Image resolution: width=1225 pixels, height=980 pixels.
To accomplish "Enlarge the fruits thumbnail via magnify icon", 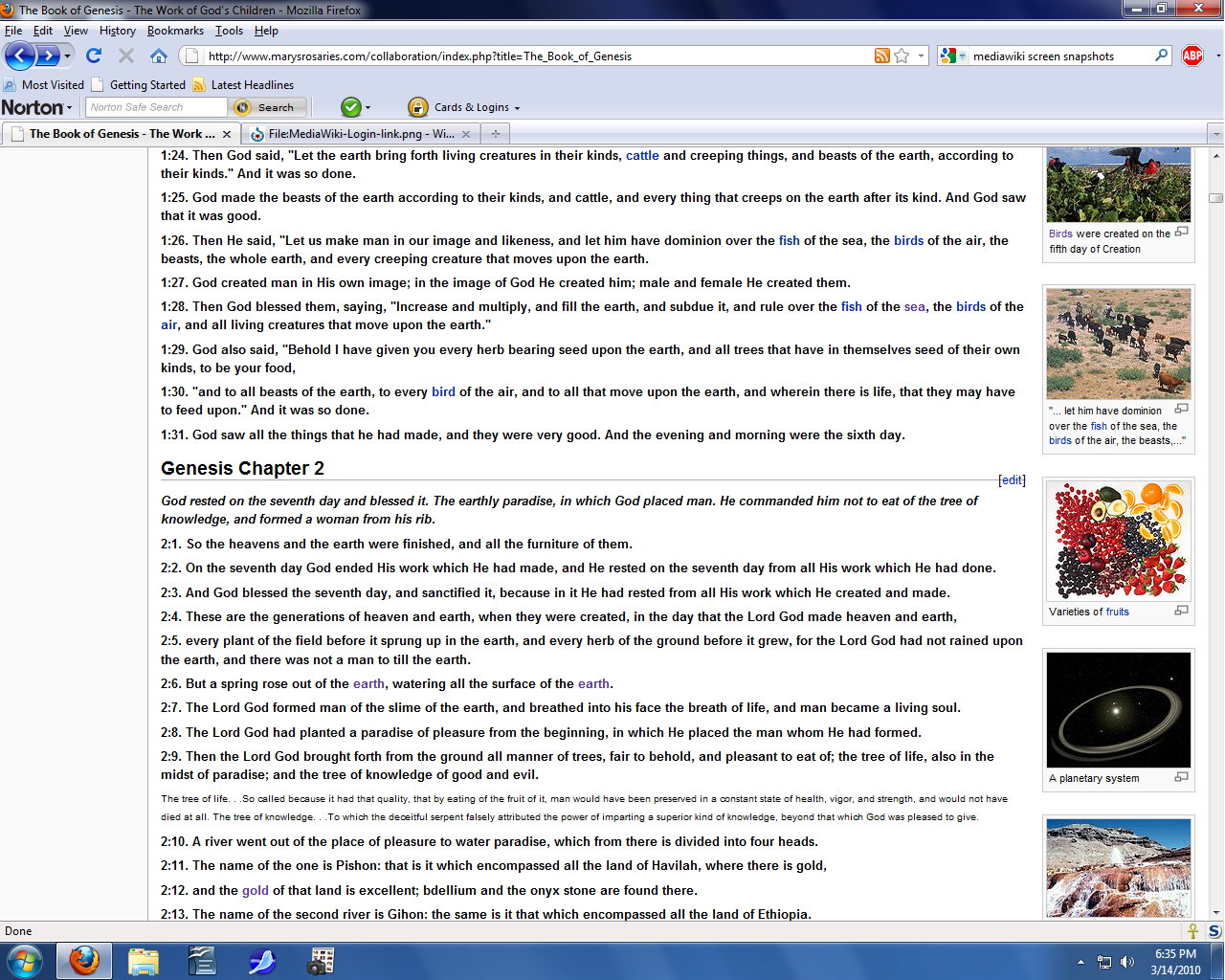I will [1181, 611].
